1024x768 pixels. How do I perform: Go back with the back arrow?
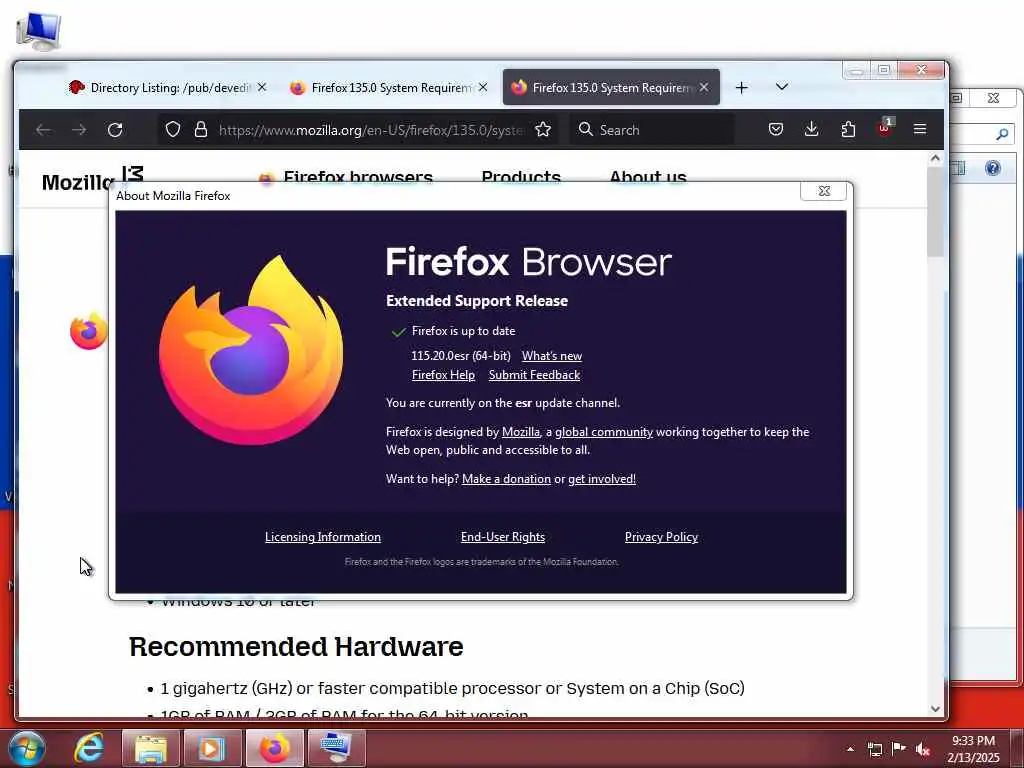(43, 130)
